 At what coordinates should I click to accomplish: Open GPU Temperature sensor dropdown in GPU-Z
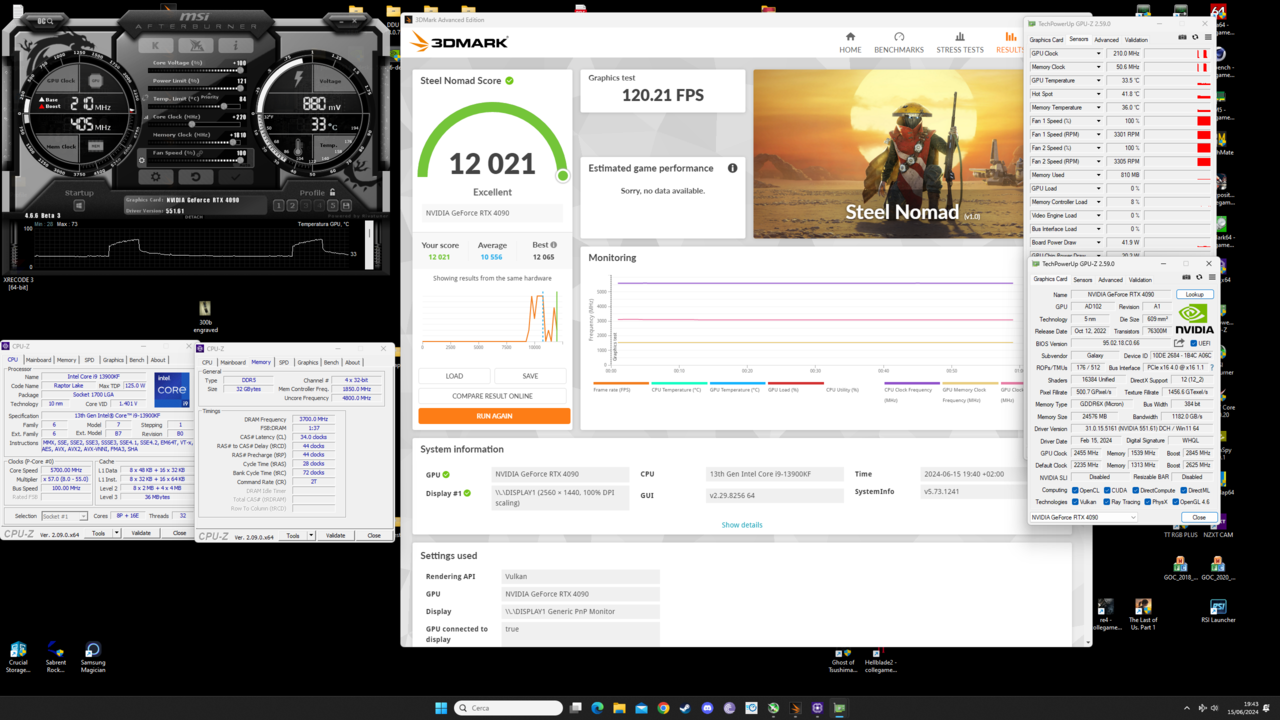tap(1099, 80)
